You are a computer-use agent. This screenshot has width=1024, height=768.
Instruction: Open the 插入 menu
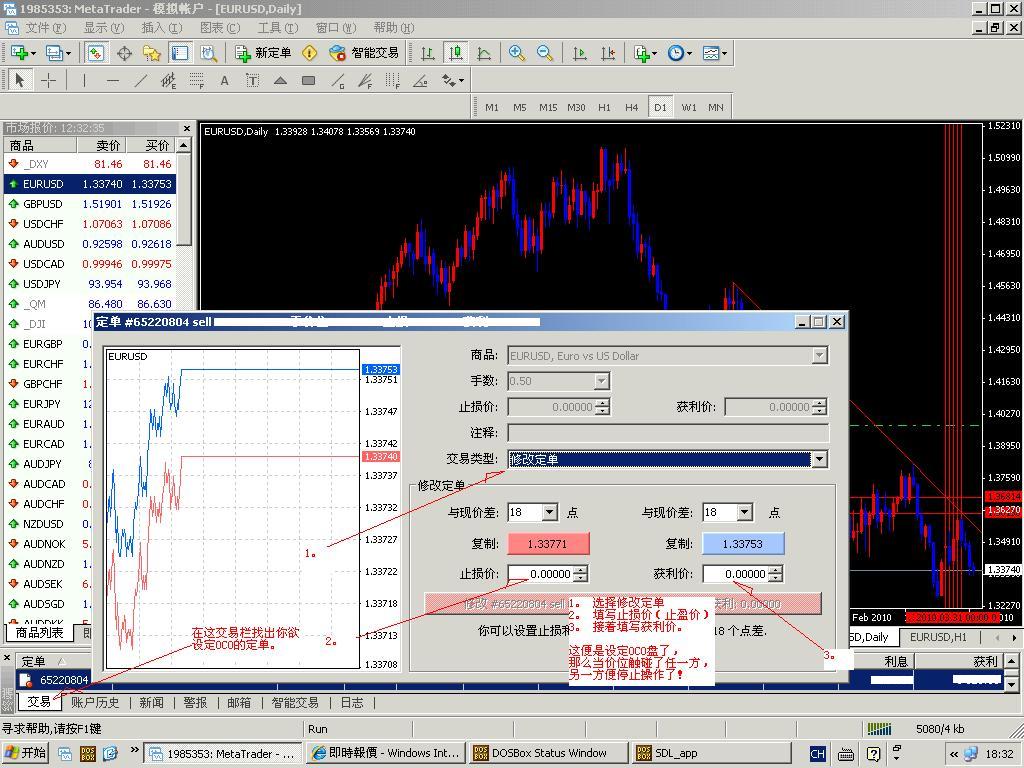point(161,28)
